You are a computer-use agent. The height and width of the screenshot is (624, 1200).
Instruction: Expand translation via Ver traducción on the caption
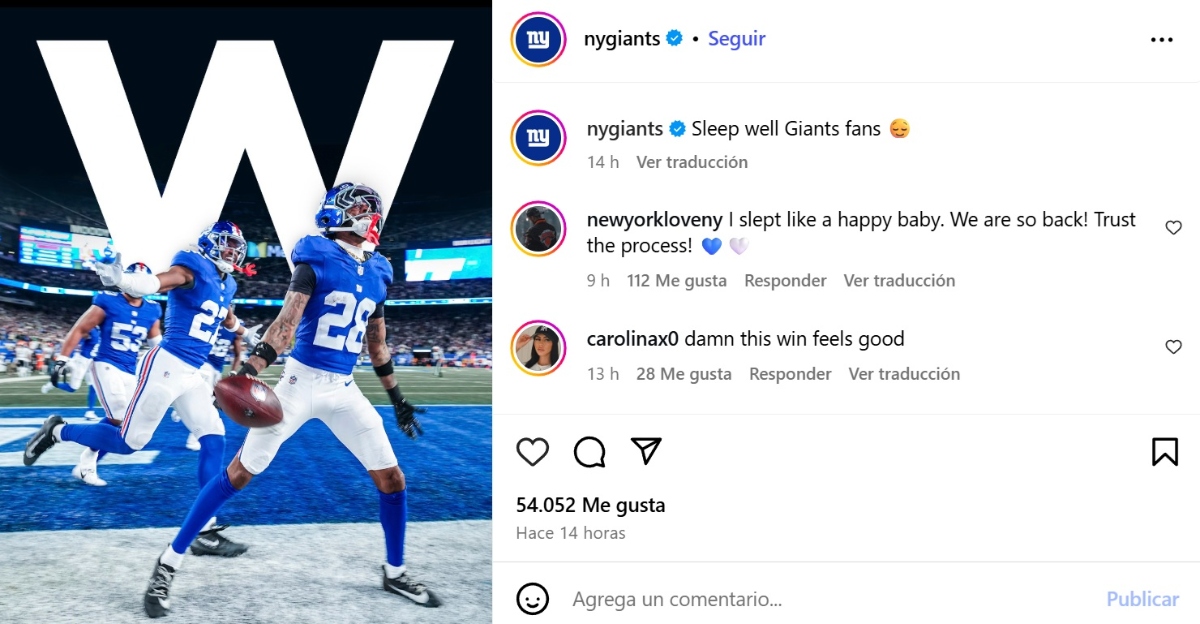pos(692,161)
